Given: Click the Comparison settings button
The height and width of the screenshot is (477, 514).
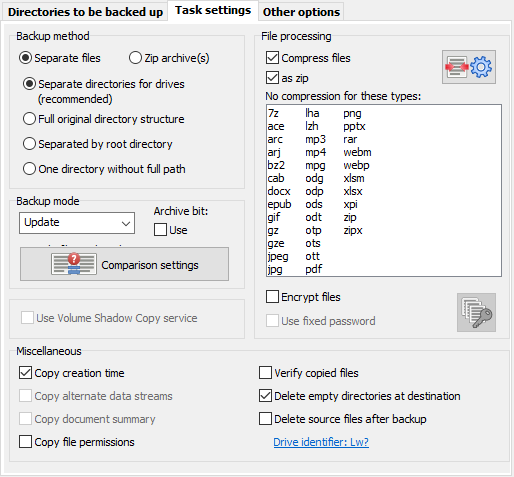Looking at the screenshot, I should 124,264.
